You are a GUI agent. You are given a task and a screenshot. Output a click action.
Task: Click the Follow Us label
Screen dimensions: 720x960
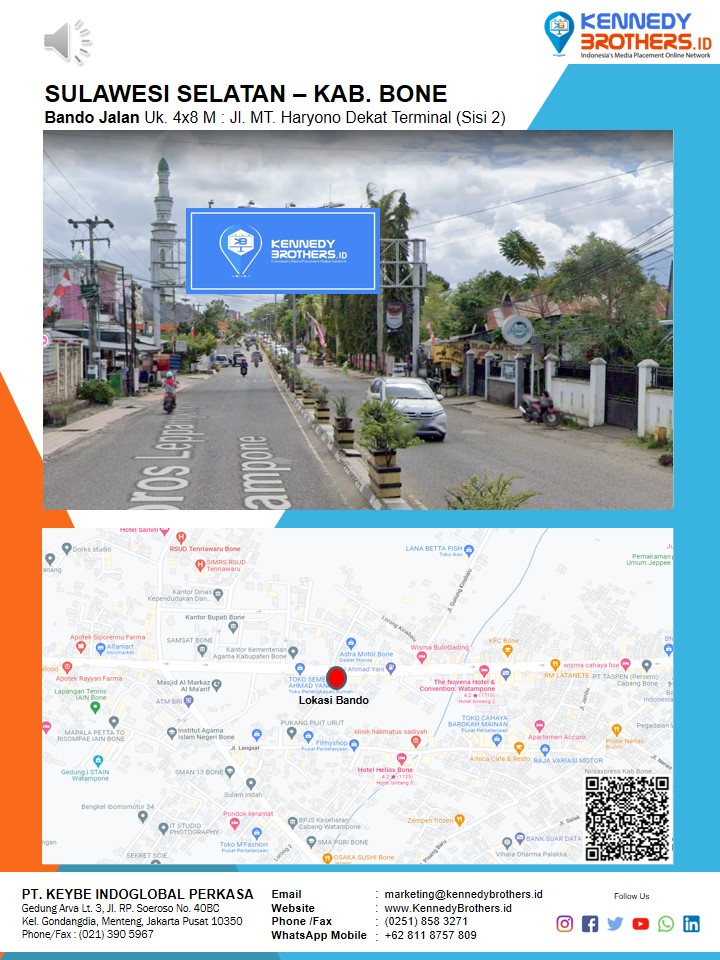[631, 896]
